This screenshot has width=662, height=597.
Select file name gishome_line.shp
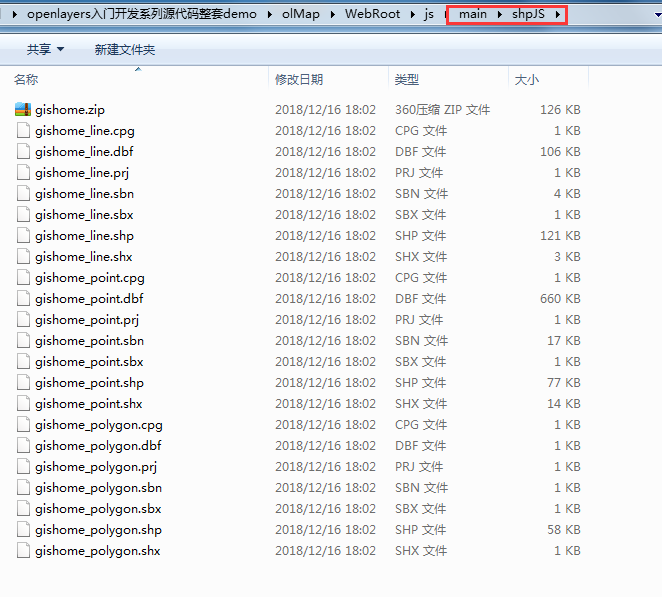pyautogui.click(x=84, y=236)
